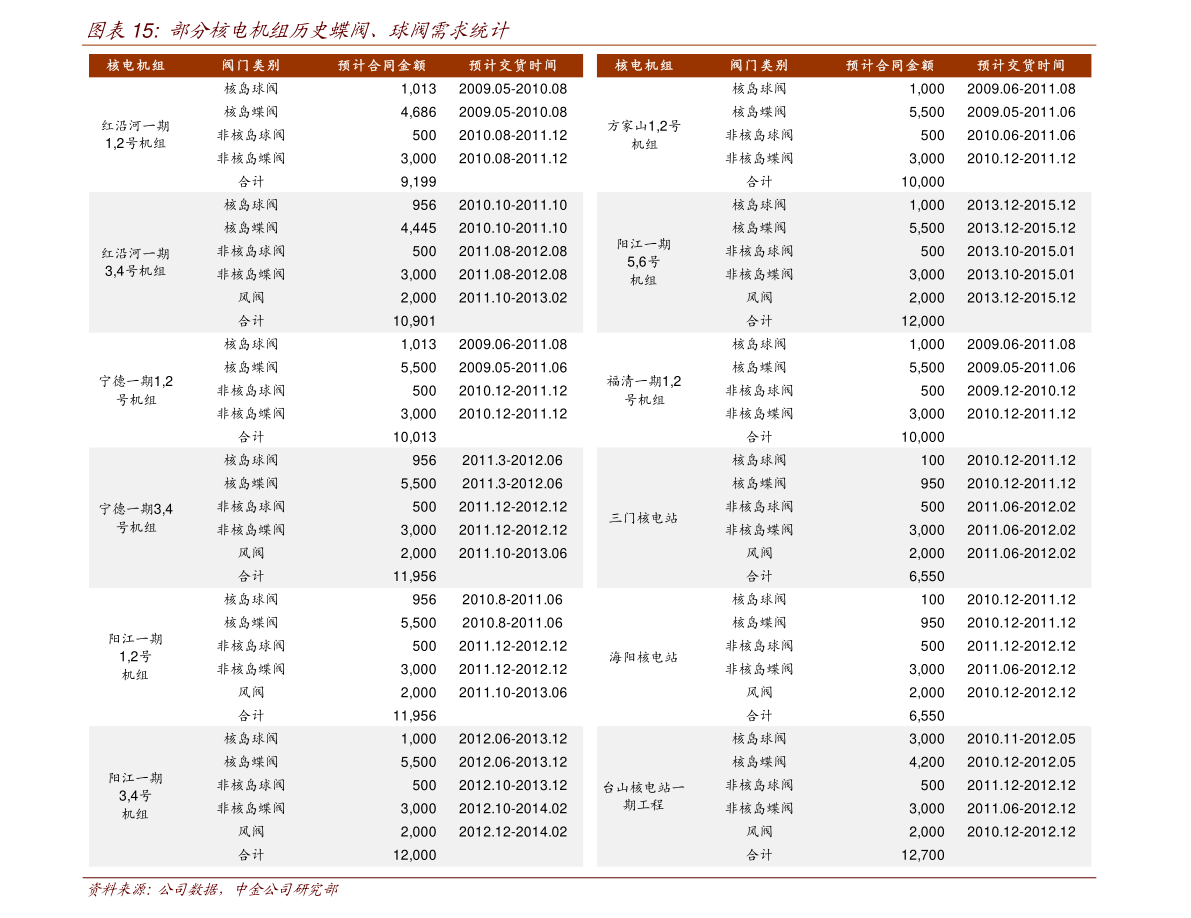This screenshot has width=1191, height=918.
Task: Select the 12,700 total cell
Action: pyautogui.click(x=922, y=855)
